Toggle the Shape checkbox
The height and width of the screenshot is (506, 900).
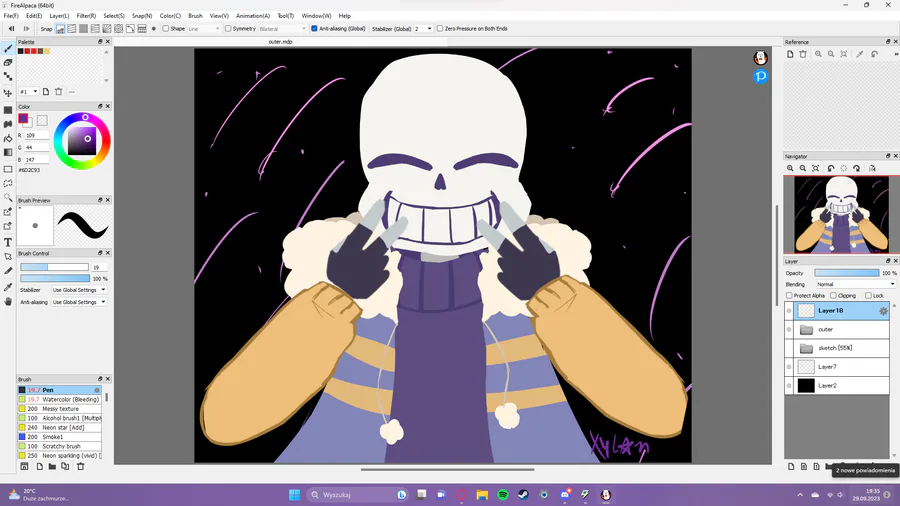(x=166, y=29)
